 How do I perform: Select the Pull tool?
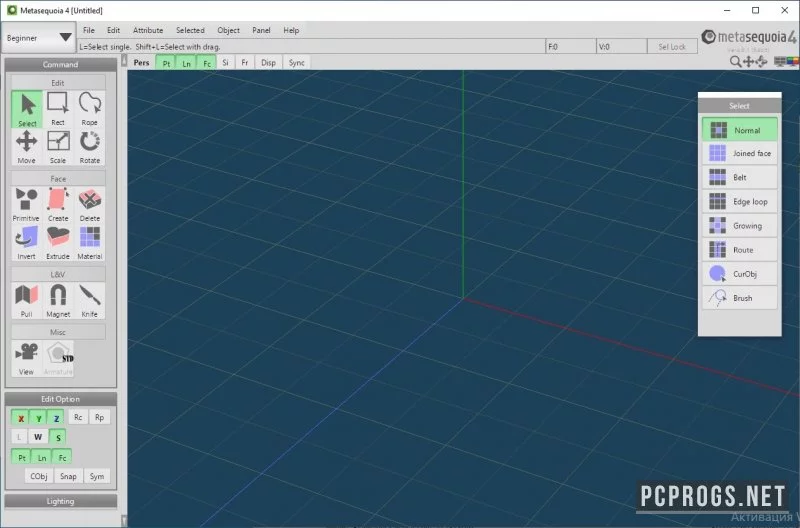pos(27,300)
